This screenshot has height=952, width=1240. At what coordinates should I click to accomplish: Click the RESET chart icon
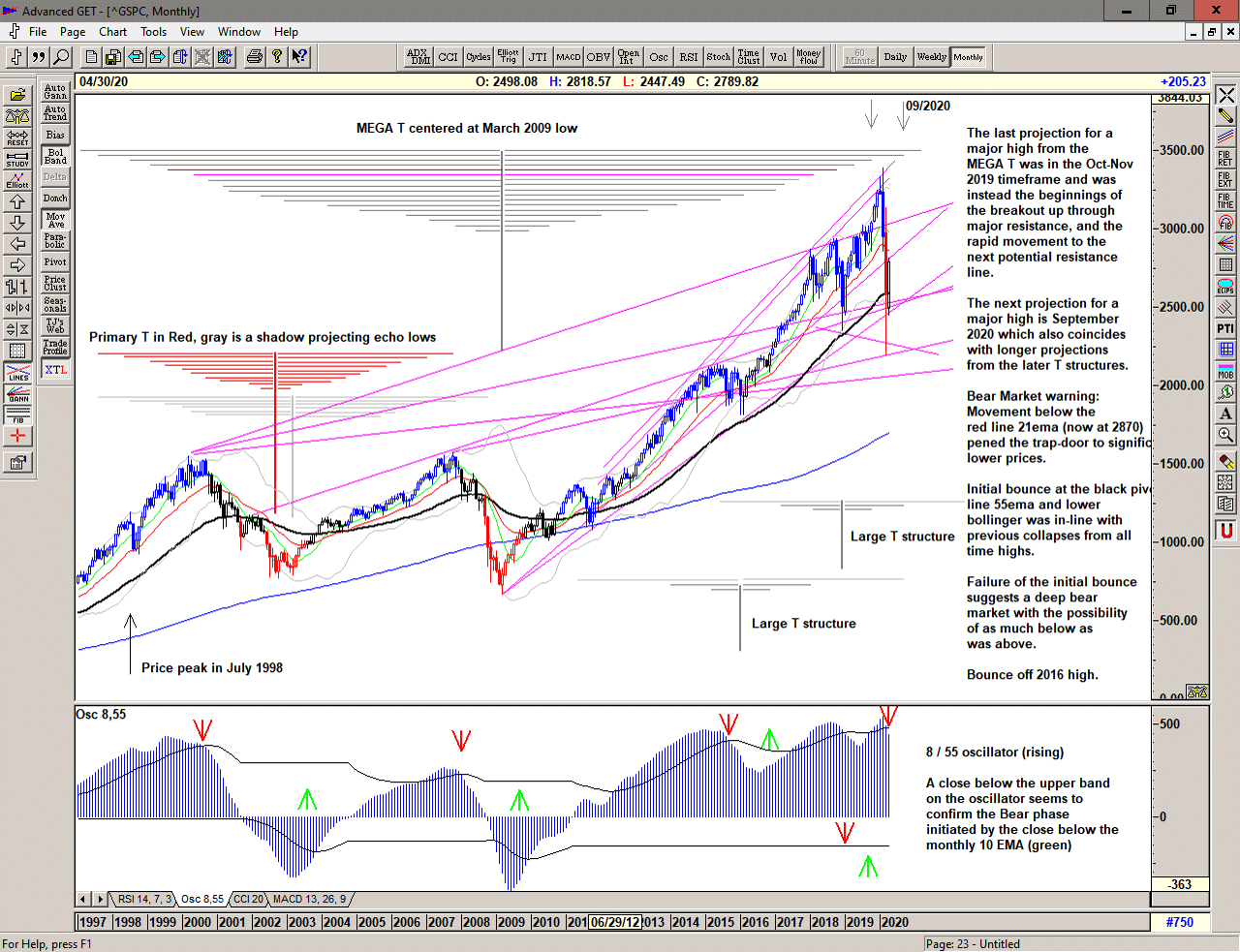(x=17, y=138)
